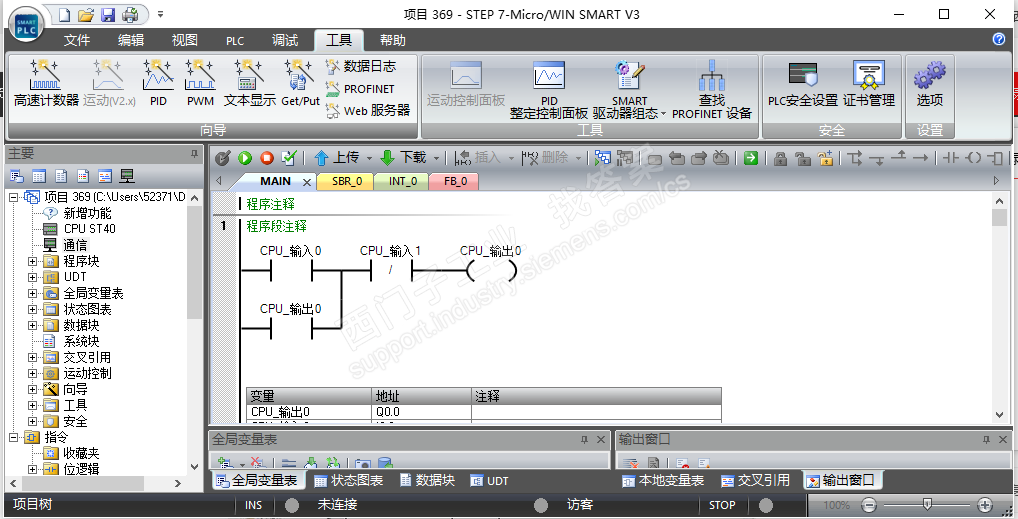Viewport: 1018px width, 519px height.
Task: Select the CPU_输出0 output coil
Action: [x=492, y=270]
